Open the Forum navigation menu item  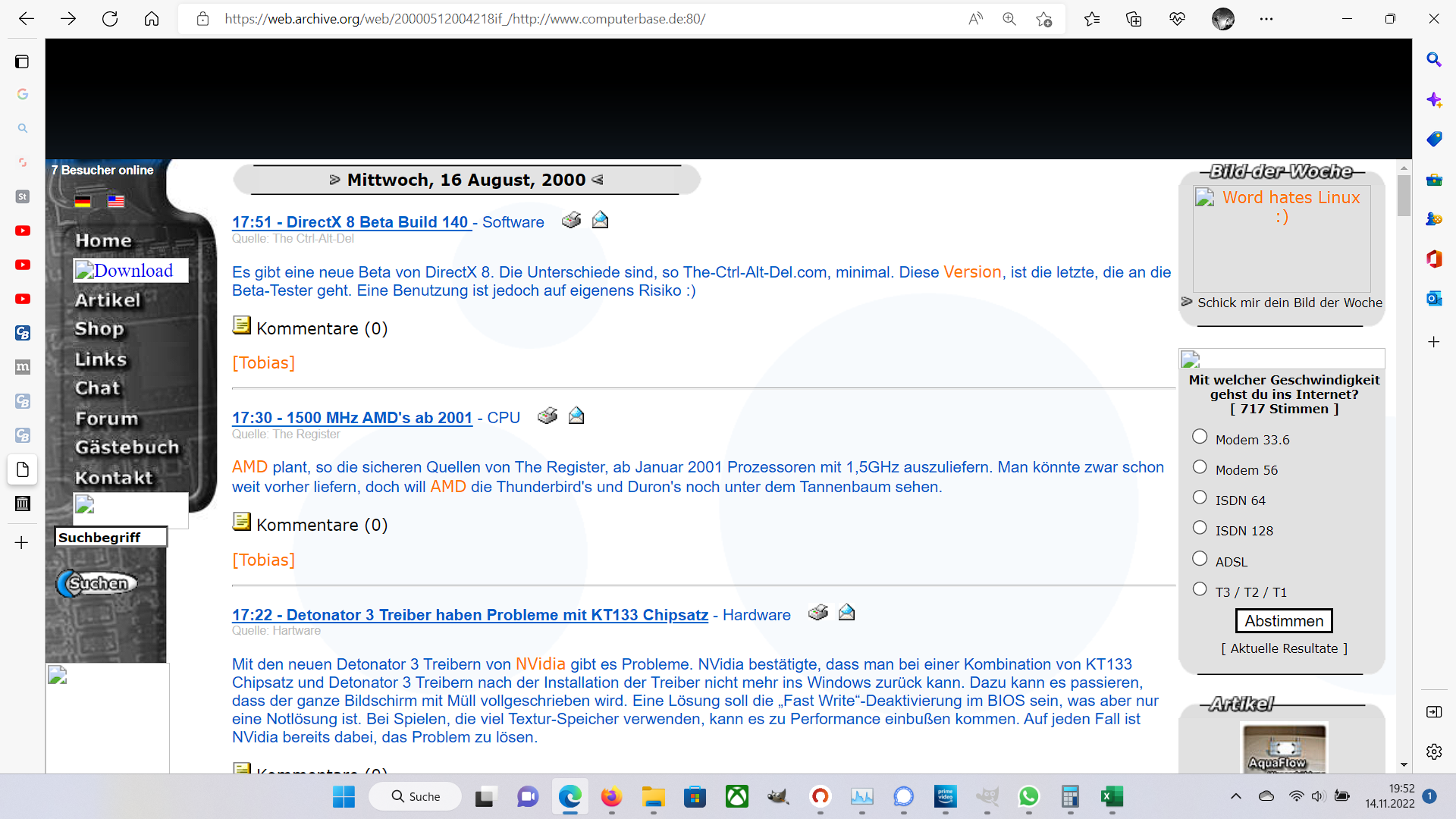click(x=107, y=419)
